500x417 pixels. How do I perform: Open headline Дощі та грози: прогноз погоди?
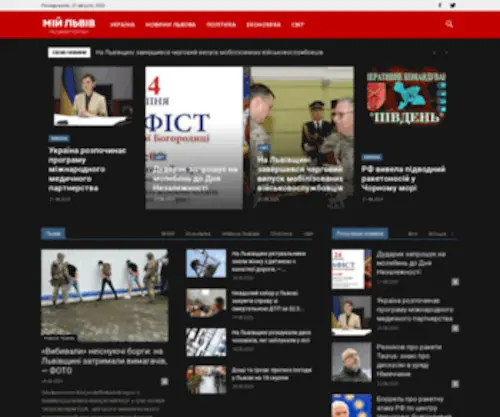click(x=272, y=374)
